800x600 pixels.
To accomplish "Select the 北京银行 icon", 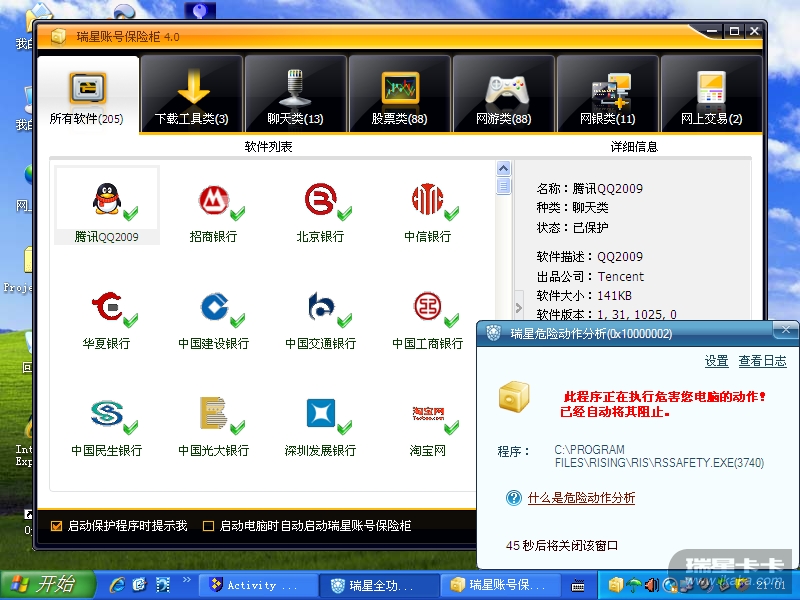I will pos(321,199).
